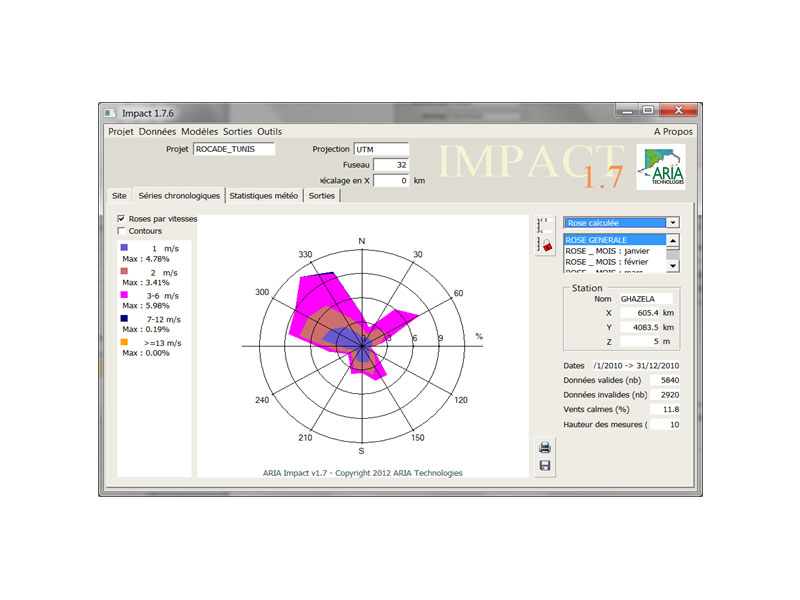Click the 150 degree label on the chart
800x600 pixels.
[x=417, y=437]
